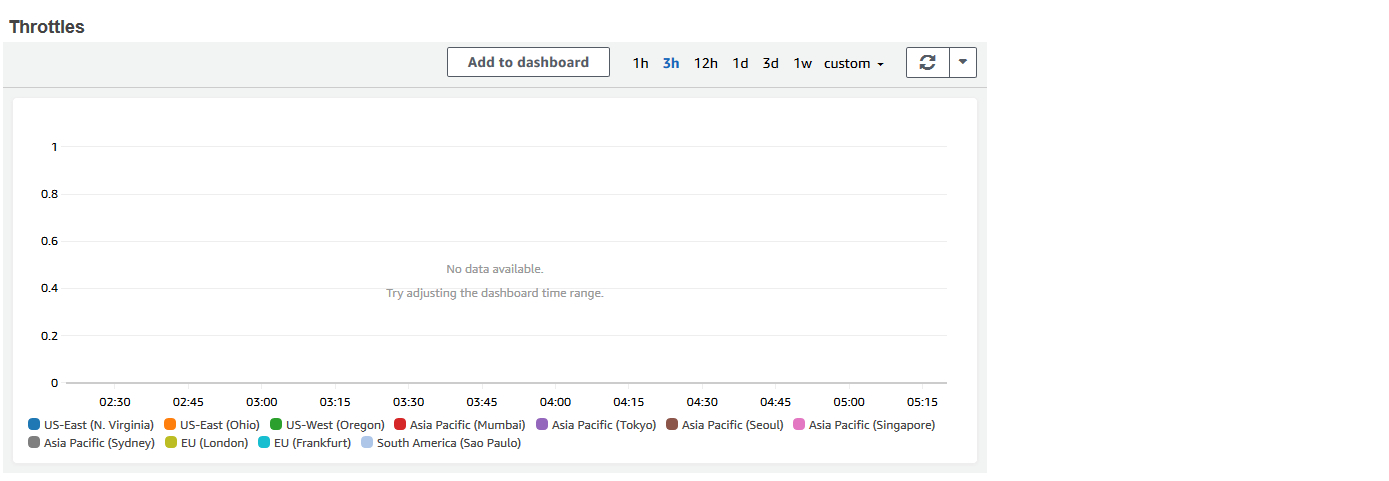The width and height of the screenshot is (1389, 481).
Task: Toggle US-East (Ohio) orange legend swatch
Action: point(170,425)
